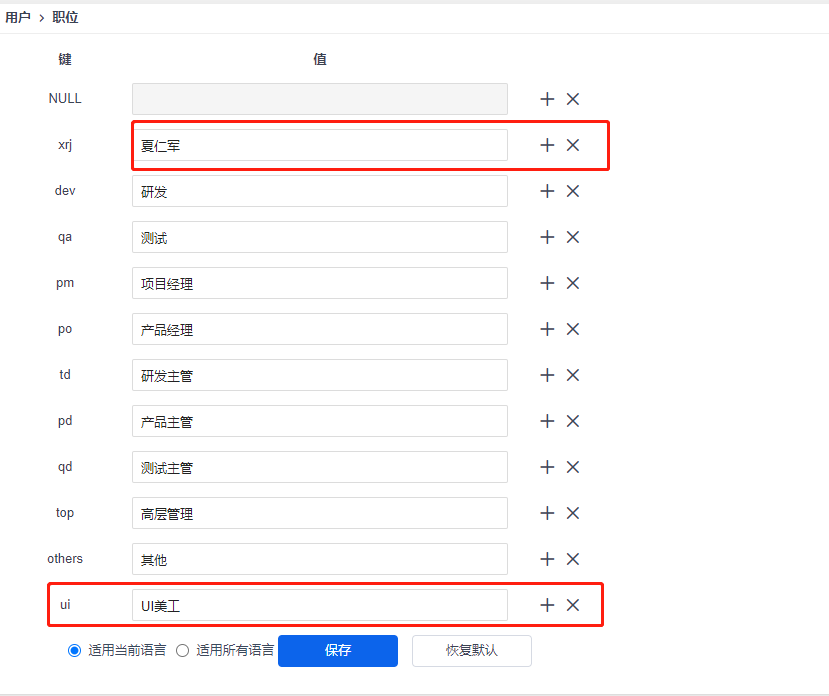Add a row after the qd entry
The width and height of the screenshot is (829, 696).
click(547, 467)
